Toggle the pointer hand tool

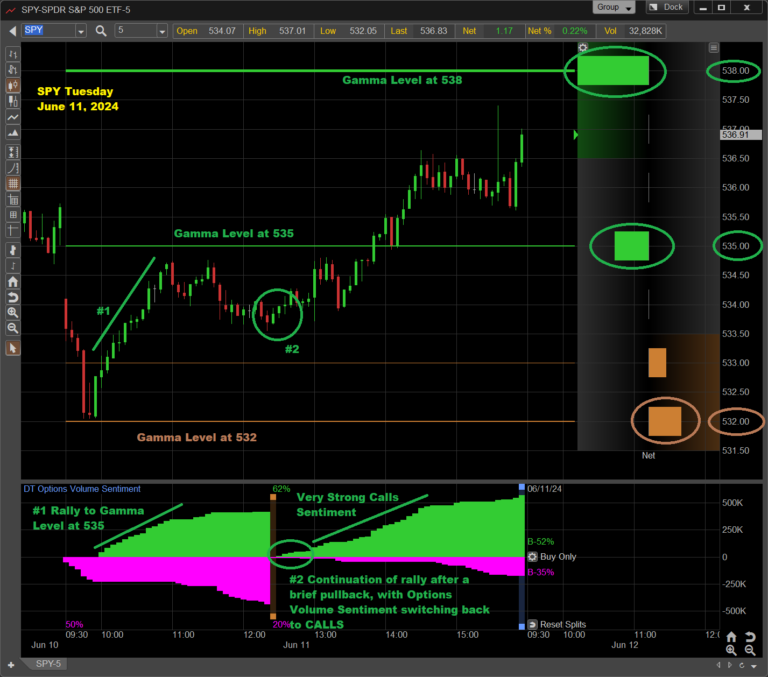click(x=12, y=348)
